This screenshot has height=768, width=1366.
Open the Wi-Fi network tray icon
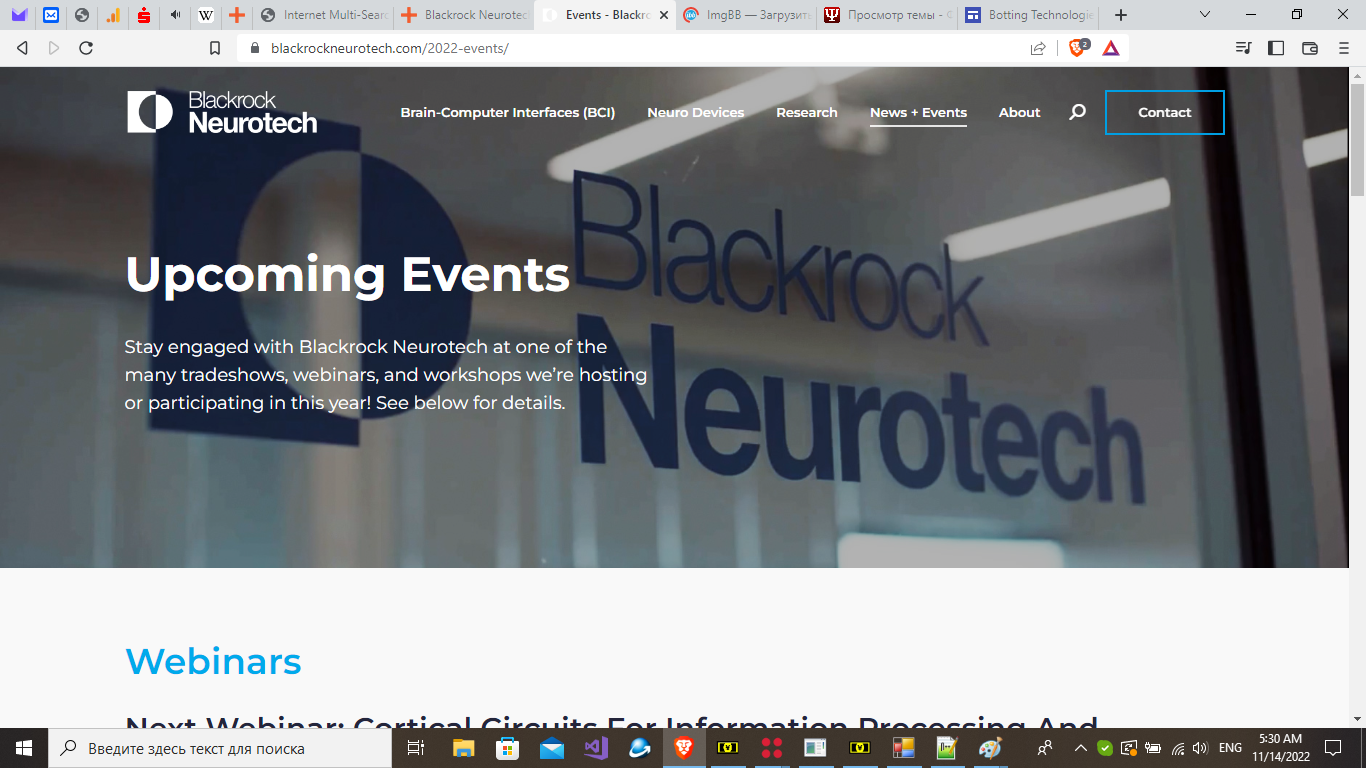click(1178, 748)
